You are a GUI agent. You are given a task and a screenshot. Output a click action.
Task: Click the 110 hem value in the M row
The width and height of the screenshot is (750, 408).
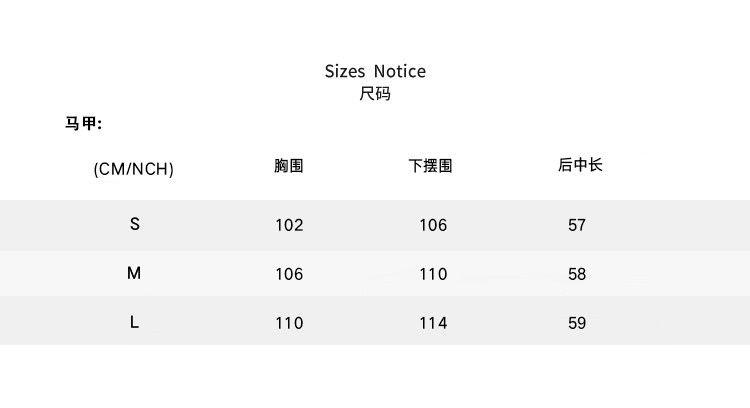(433, 274)
